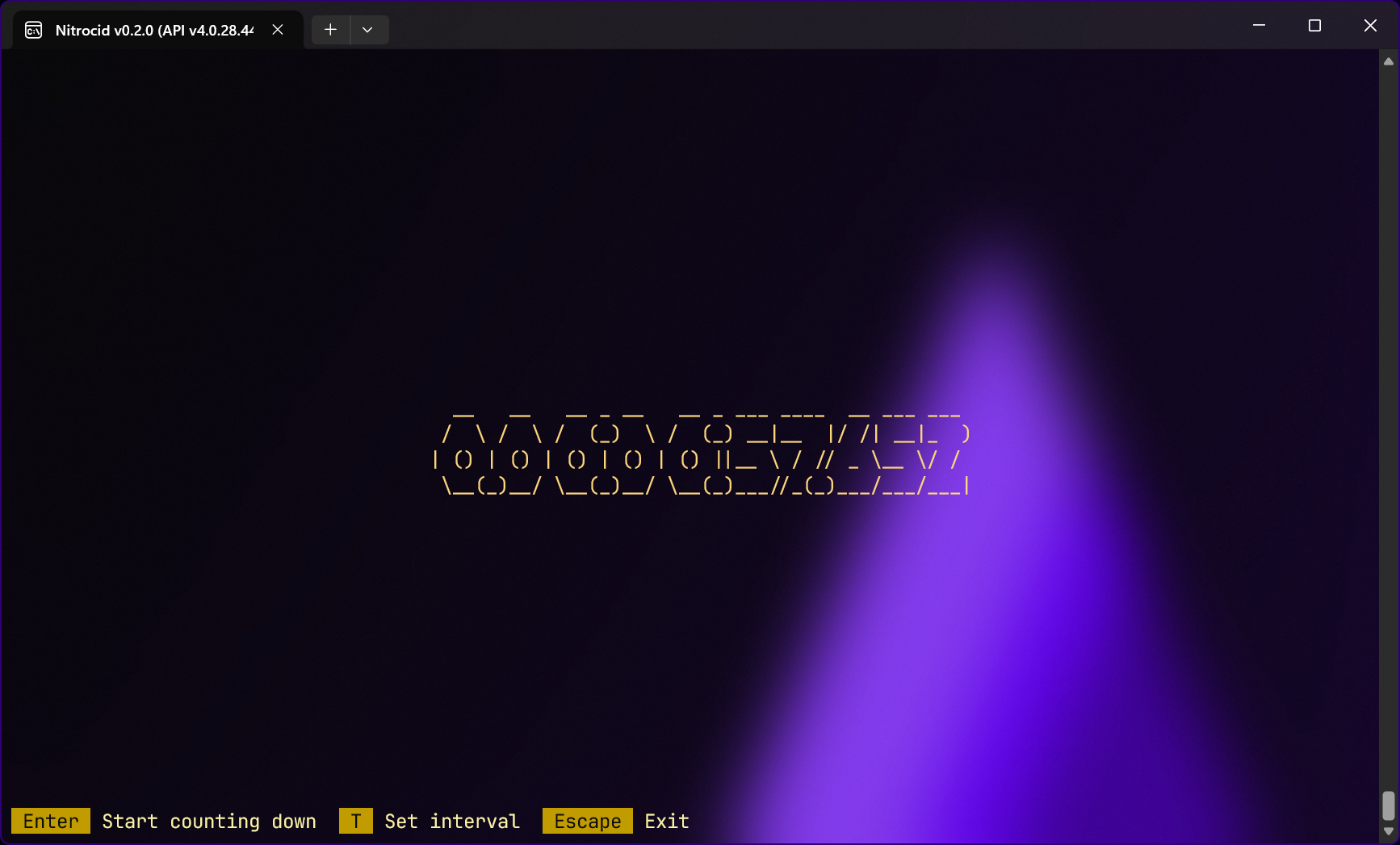The image size is (1400, 845).
Task: Expand the new tab profile dropdown chevron
Action: point(367,30)
